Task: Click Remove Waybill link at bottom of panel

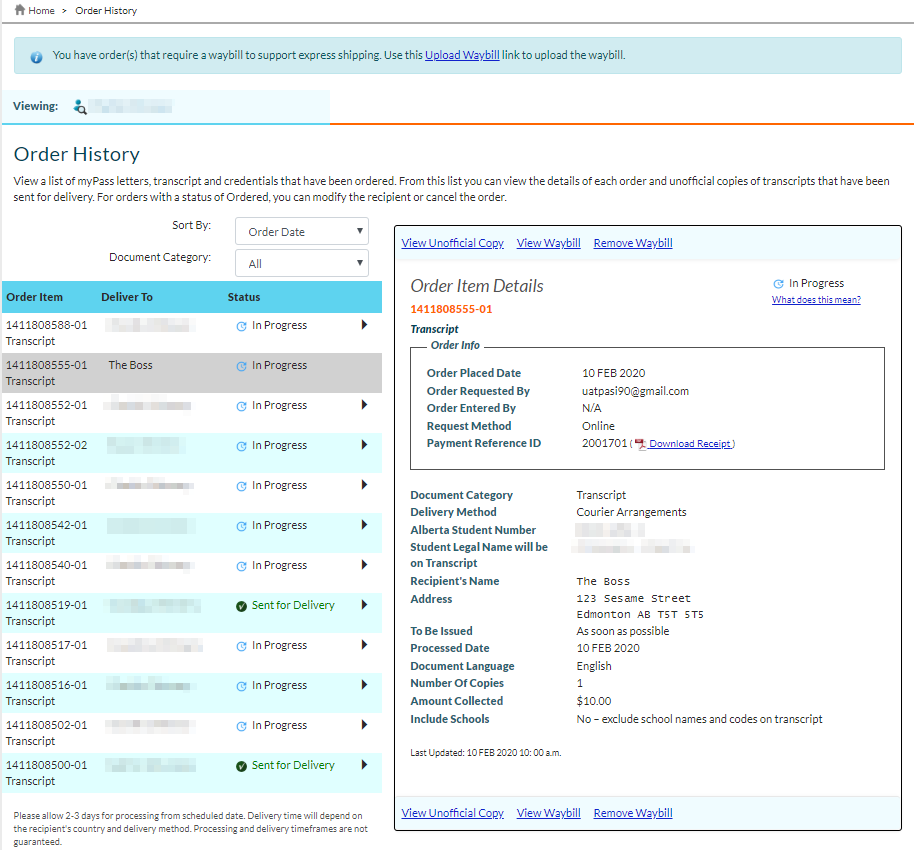Action: coord(632,813)
